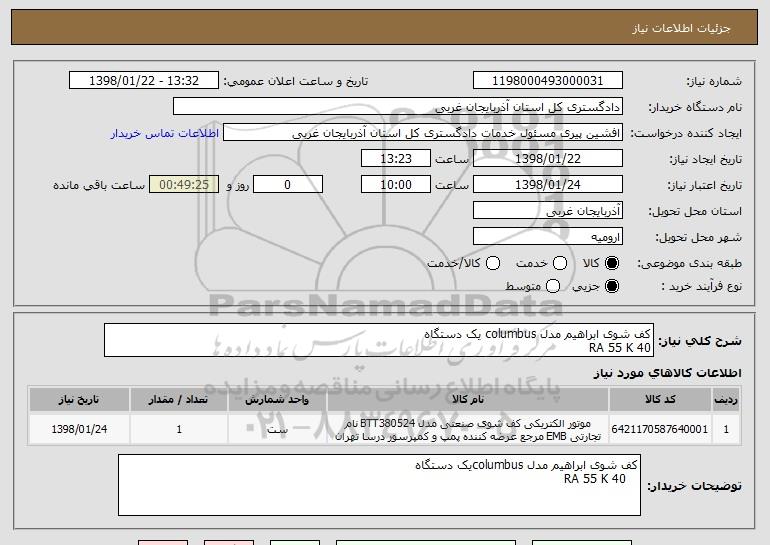
Task: Click the general need description text box
Action: 379,340
